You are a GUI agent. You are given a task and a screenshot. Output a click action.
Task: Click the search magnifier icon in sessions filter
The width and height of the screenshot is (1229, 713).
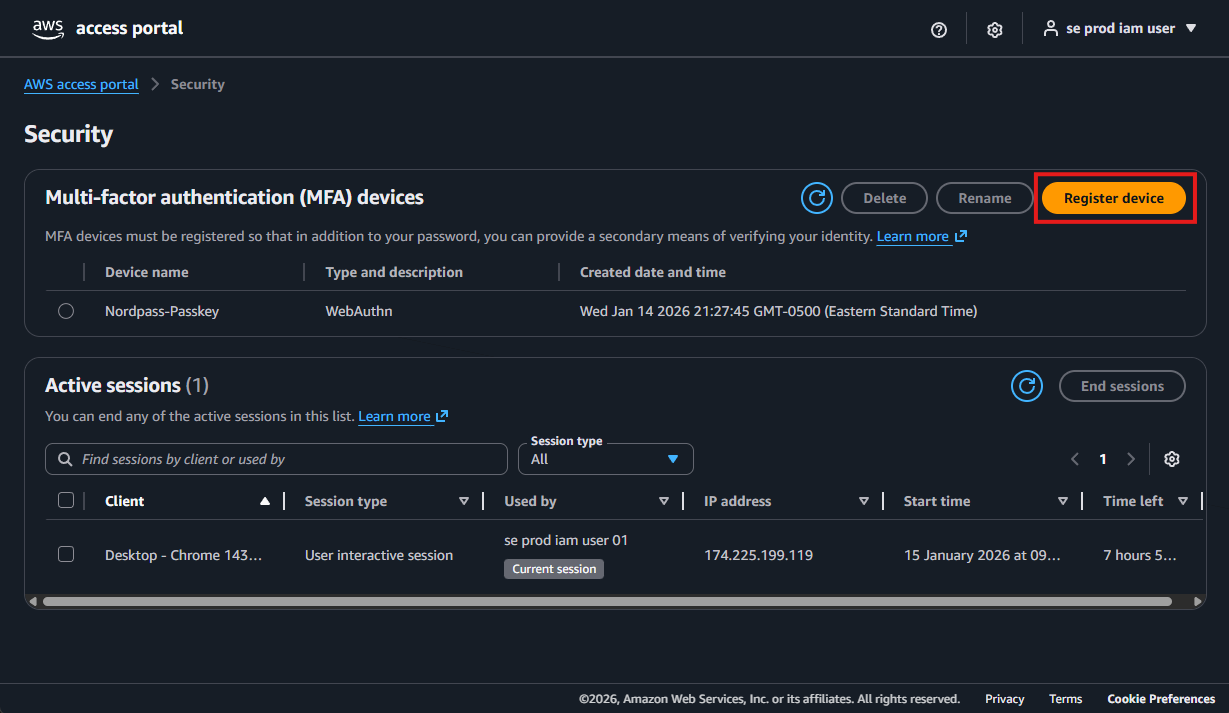point(65,459)
